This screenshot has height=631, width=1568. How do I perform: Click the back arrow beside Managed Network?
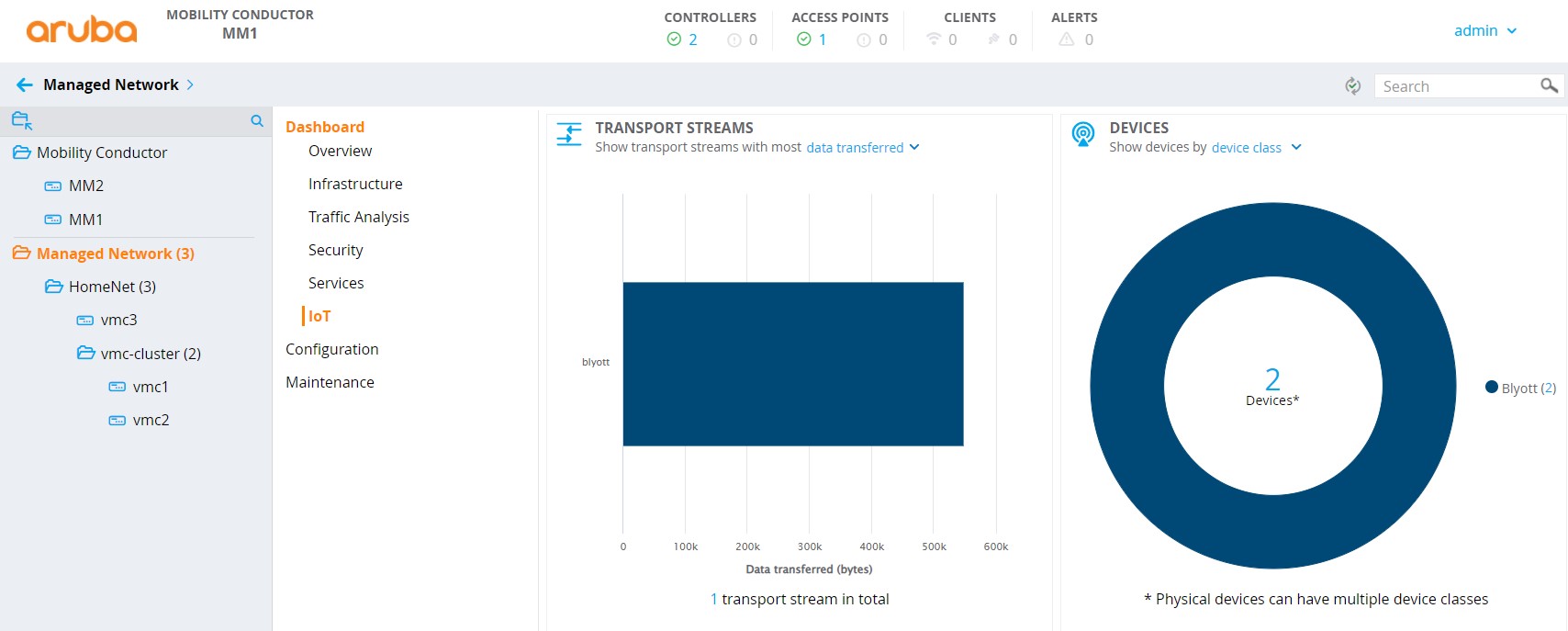tap(25, 85)
